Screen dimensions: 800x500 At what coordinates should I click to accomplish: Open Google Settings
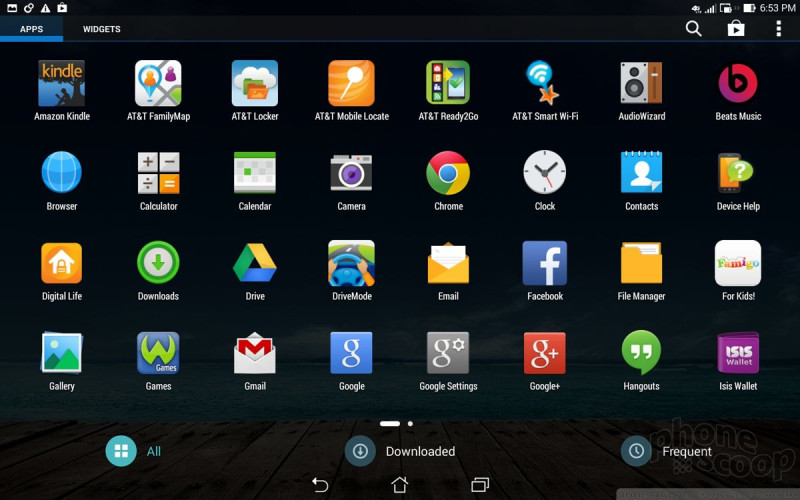(448, 352)
